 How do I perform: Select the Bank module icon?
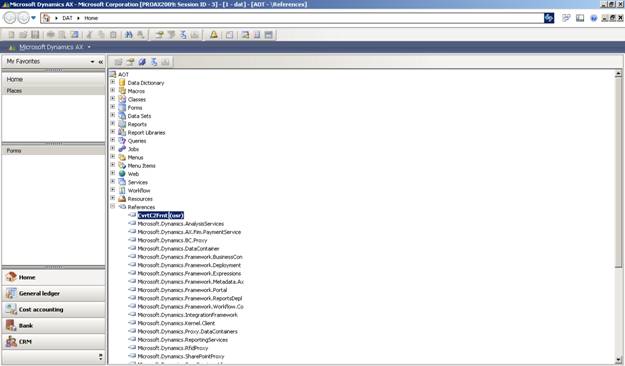tap(11, 325)
